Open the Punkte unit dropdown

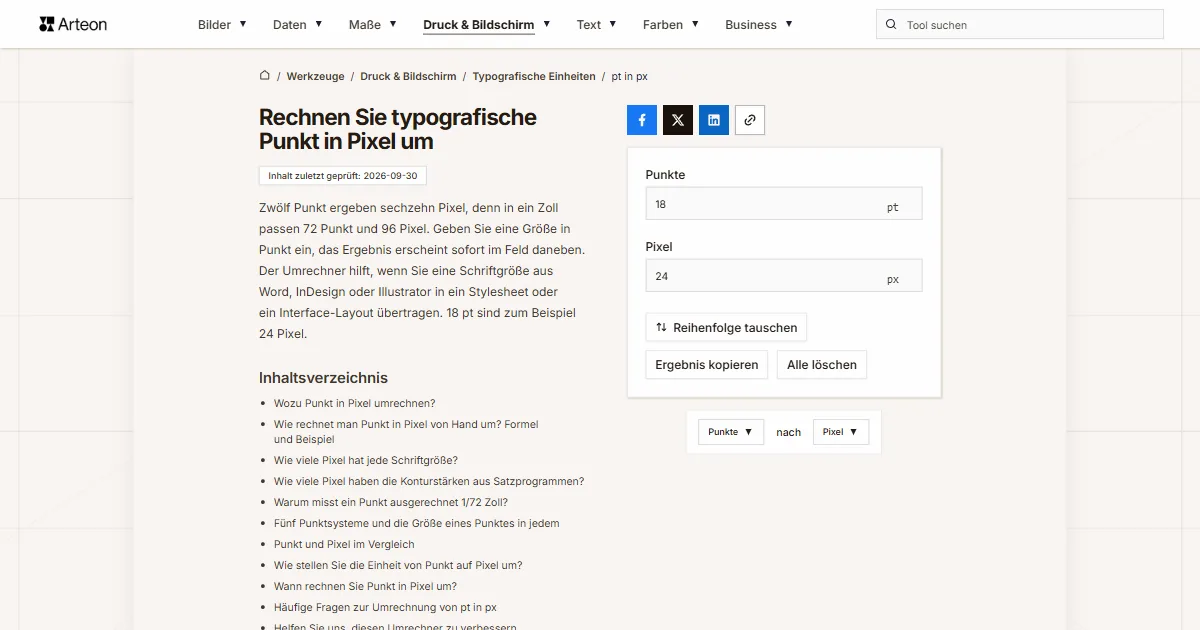coord(731,432)
